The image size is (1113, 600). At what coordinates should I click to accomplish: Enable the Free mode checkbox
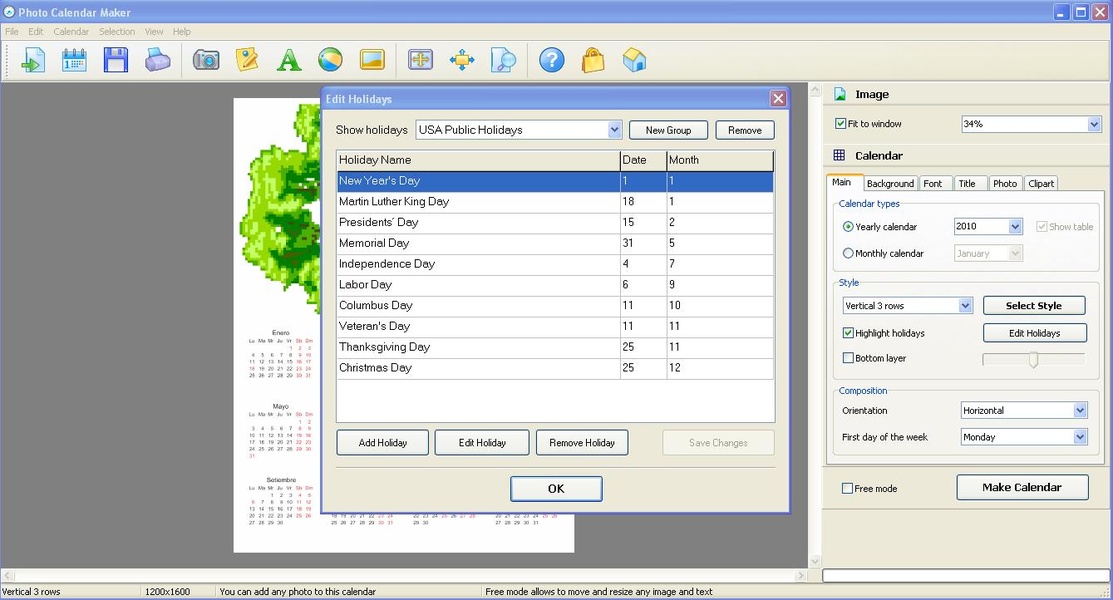click(847, 488)
